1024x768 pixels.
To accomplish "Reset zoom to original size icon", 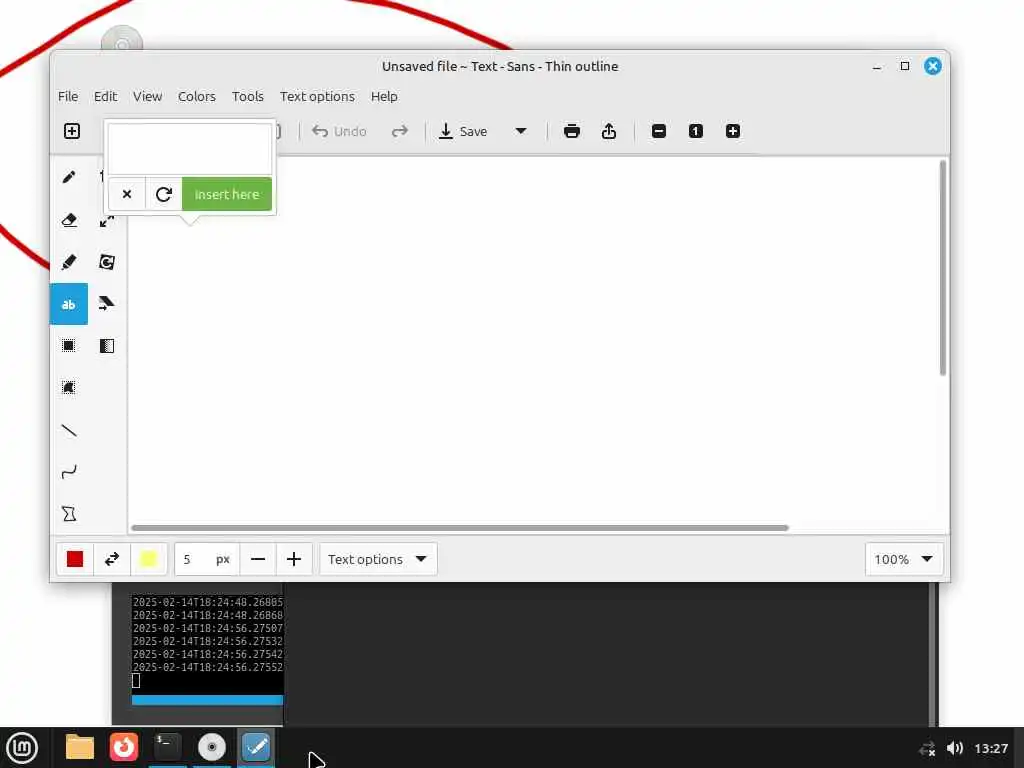I will click(696, 131).
